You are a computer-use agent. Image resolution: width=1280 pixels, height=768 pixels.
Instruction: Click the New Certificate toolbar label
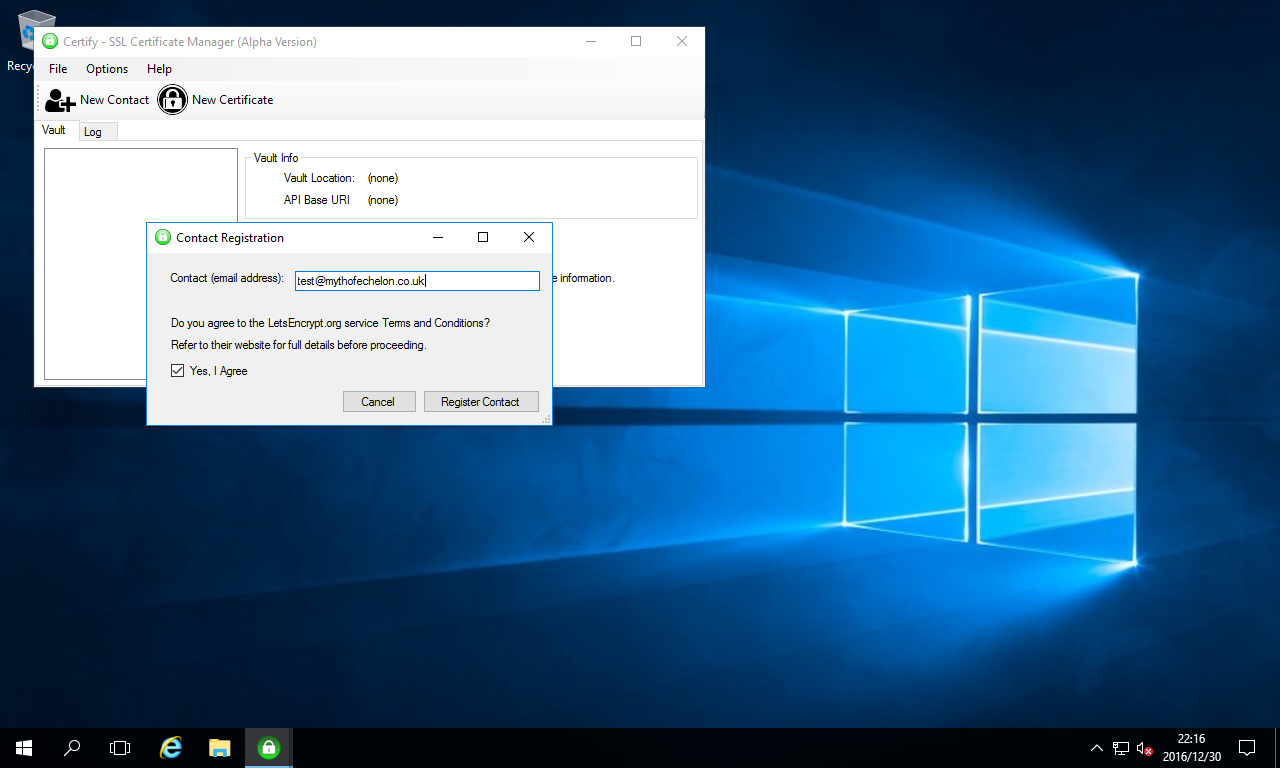pos(232,100)
